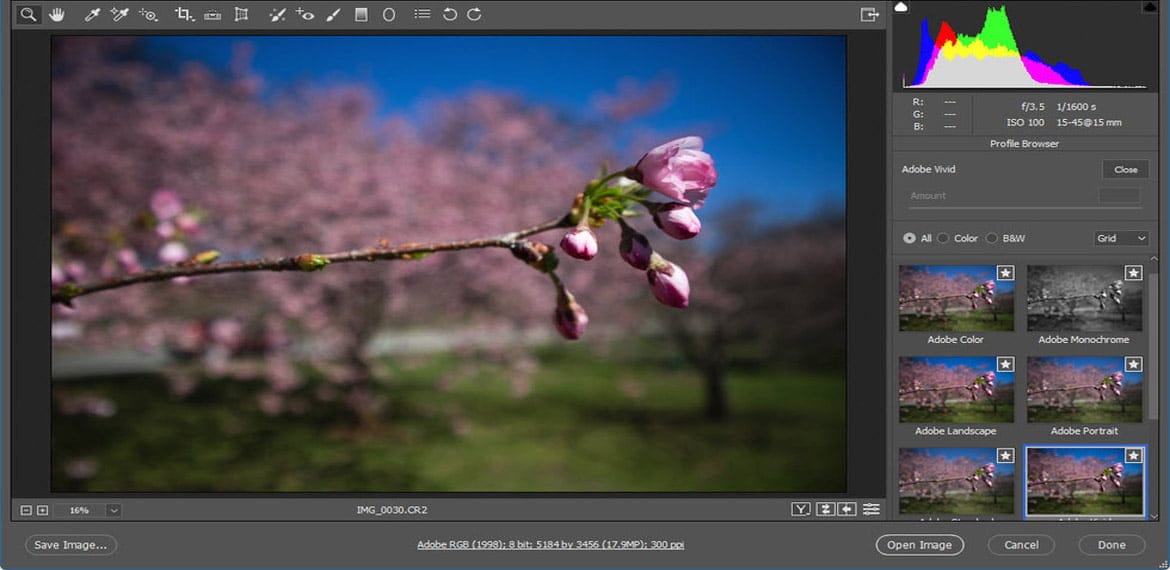Toggle favorite star on Adobe Standard
Image resolution: width=1170 pixels, height=570 pixels.
click(1005, 455)
